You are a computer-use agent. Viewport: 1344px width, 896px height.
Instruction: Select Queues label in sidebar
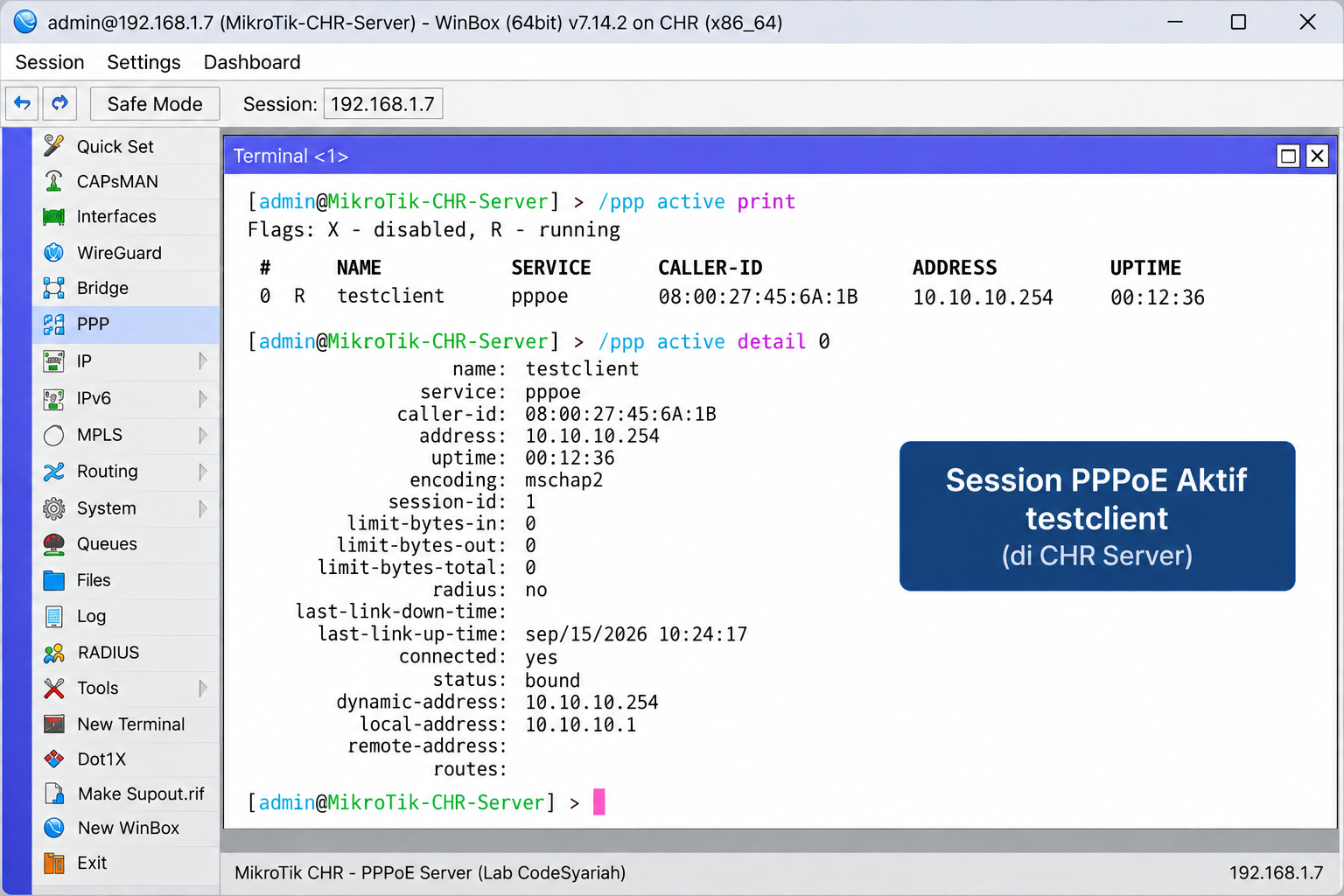pyautogui.click(x=107, y=544)
